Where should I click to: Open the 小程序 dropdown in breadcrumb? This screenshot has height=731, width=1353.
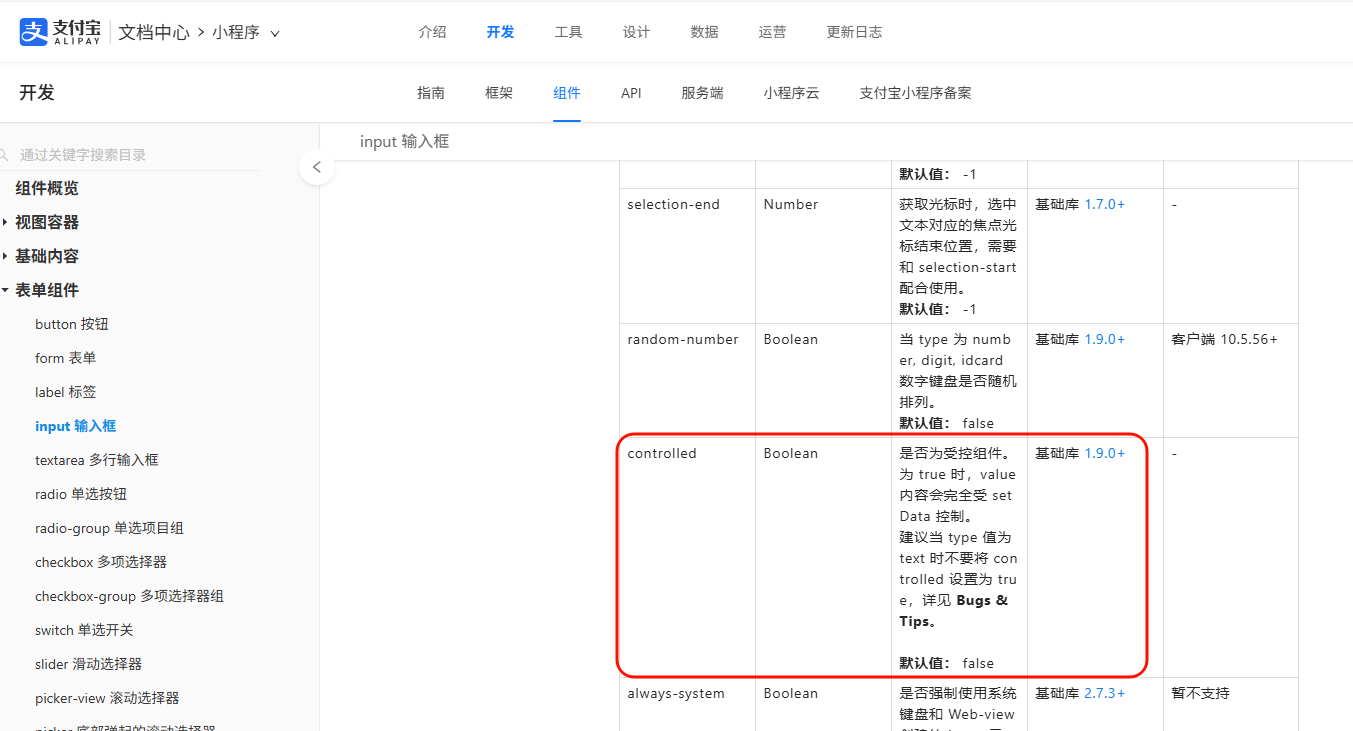[246, 32]
